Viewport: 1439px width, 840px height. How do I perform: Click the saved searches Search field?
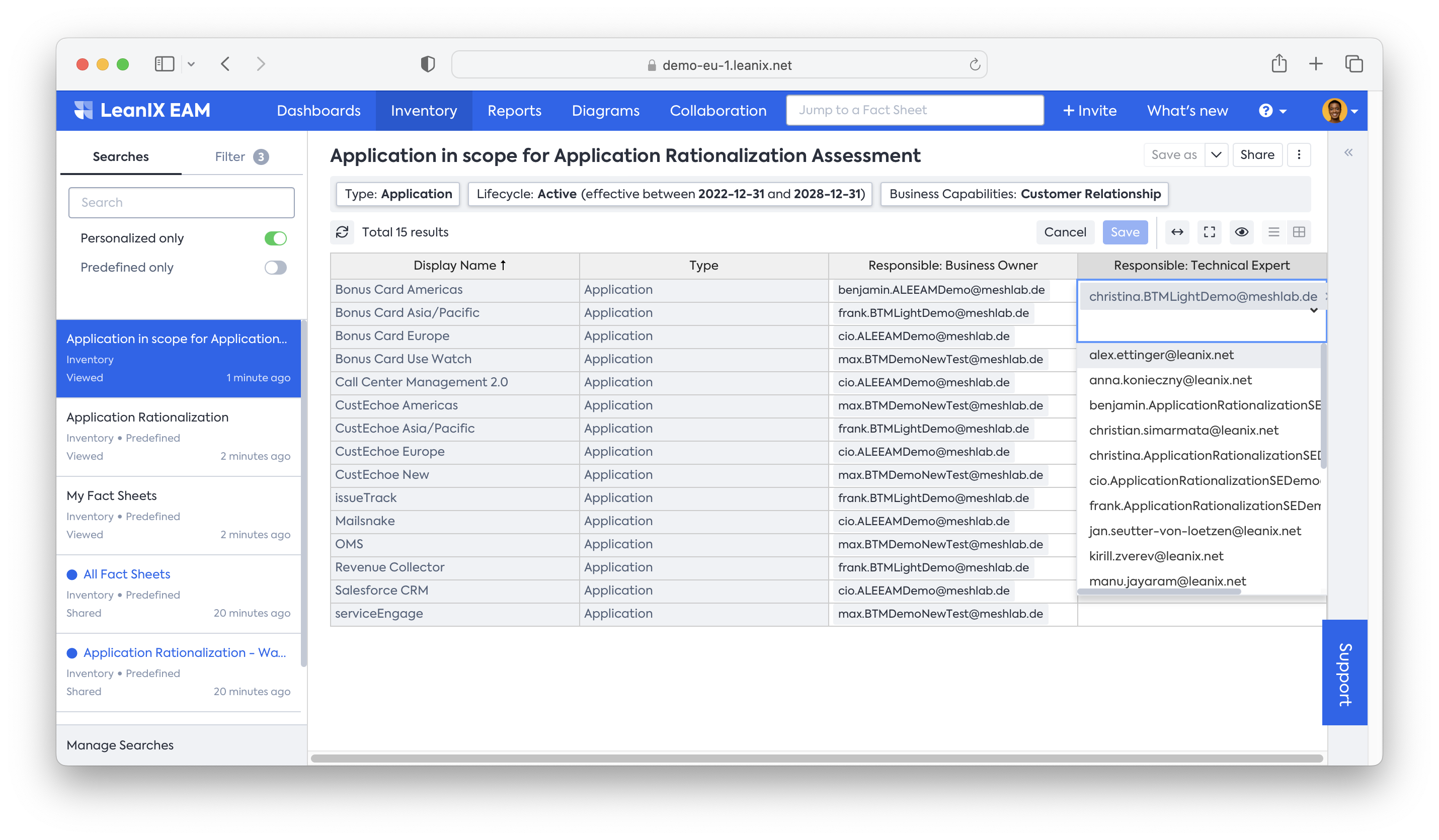(x=181, y=202)
